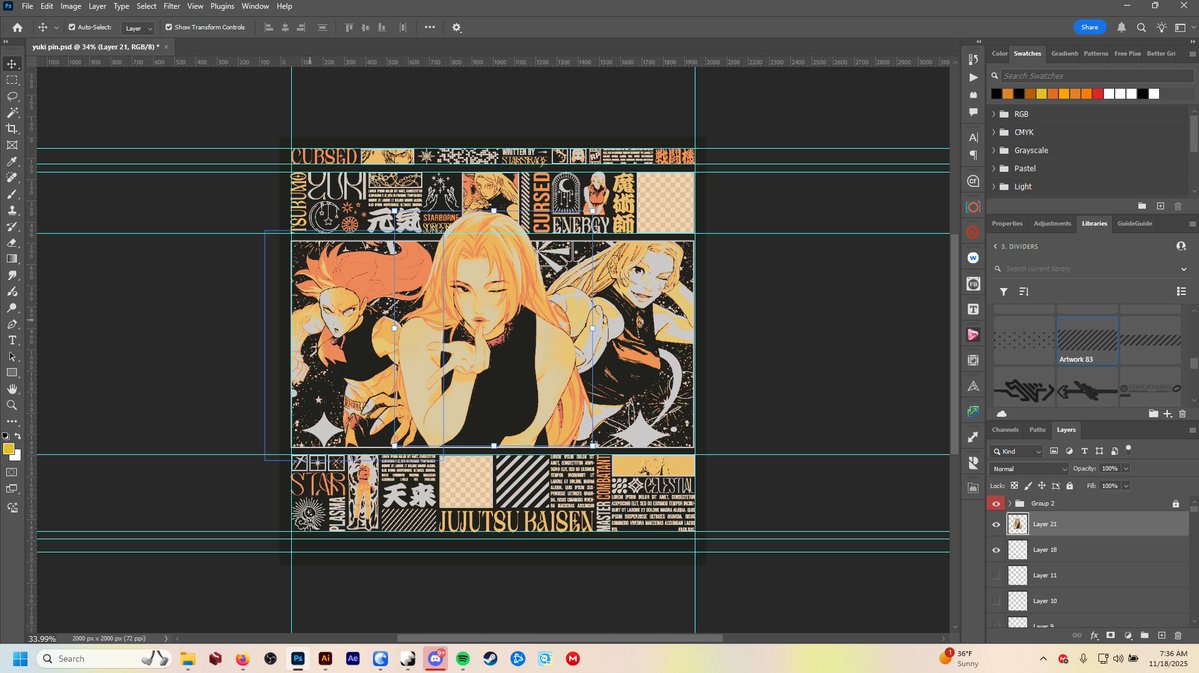The width and height of the screenshot is (1199, 673).
Task: Switch to the Channels tab
Action: 1005,430
